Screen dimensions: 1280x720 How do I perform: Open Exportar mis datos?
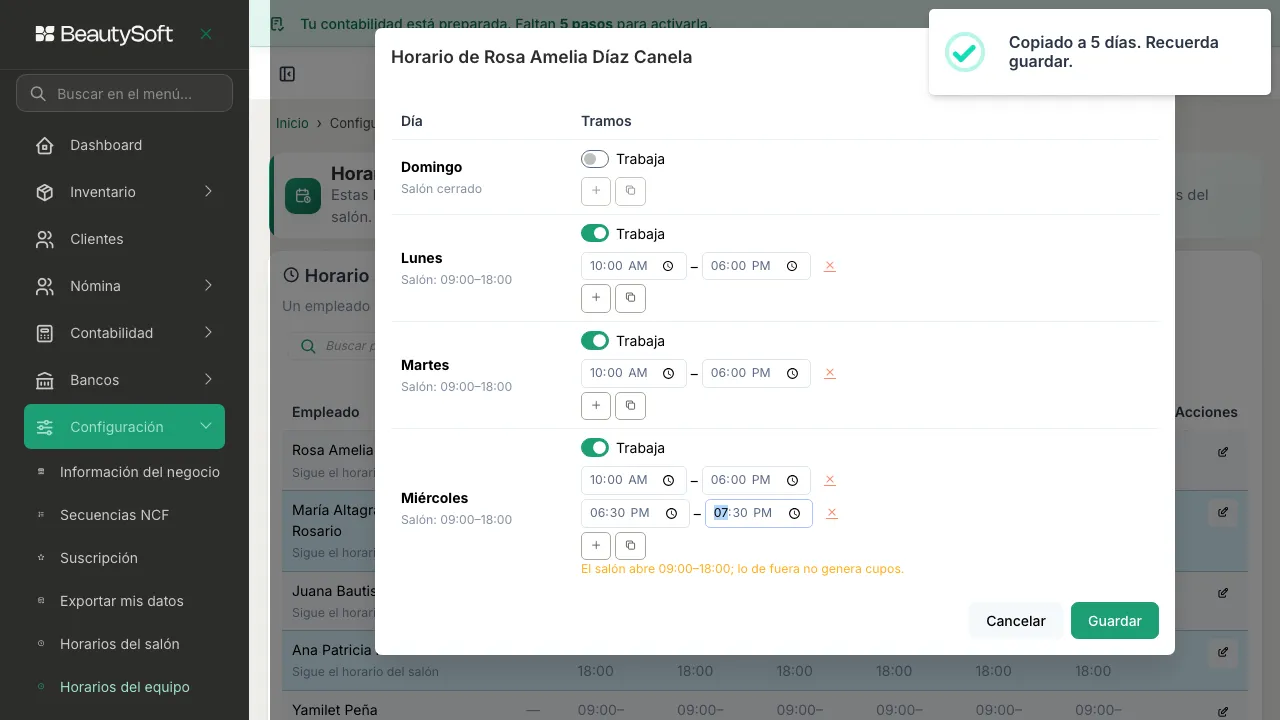tap(124, 601)
